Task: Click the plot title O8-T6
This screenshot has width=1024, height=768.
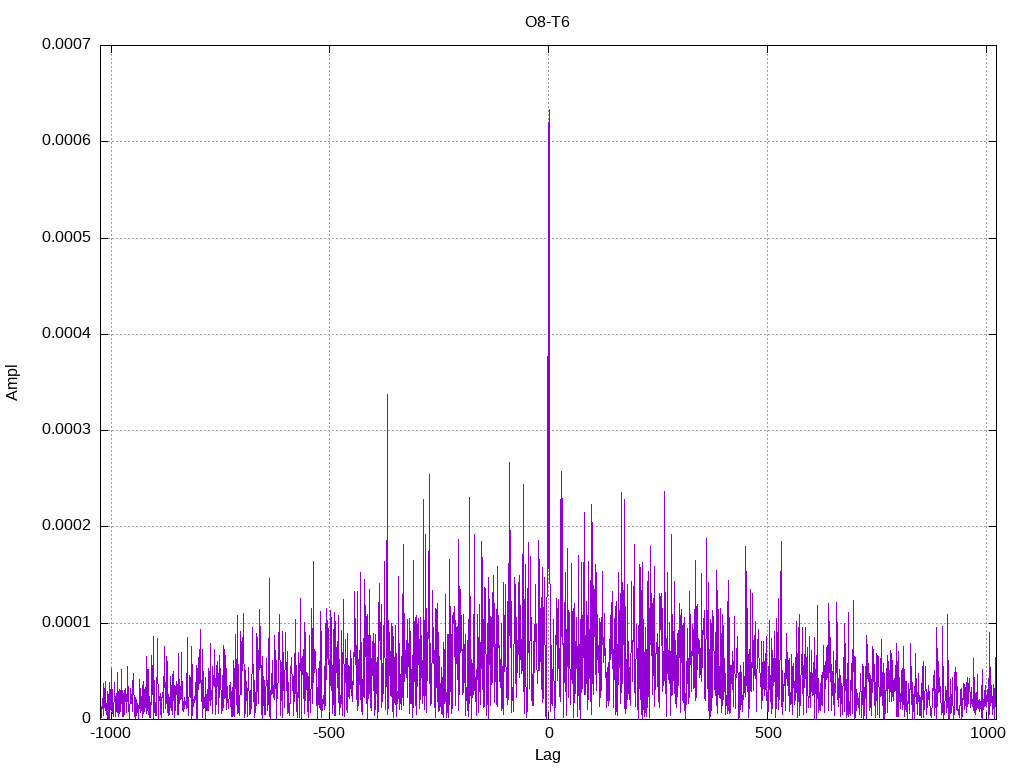Action: pos(547,22)
